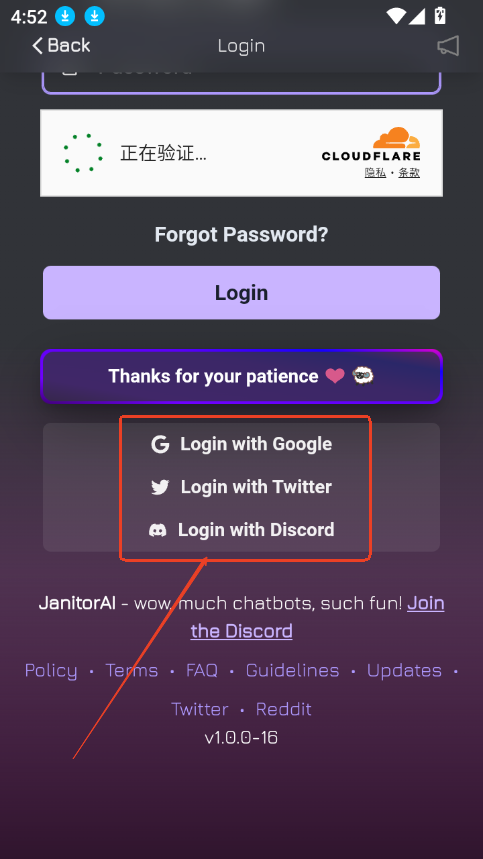Select Login with Google
This screenshot has width=483, height=859.
coord(242,444)
